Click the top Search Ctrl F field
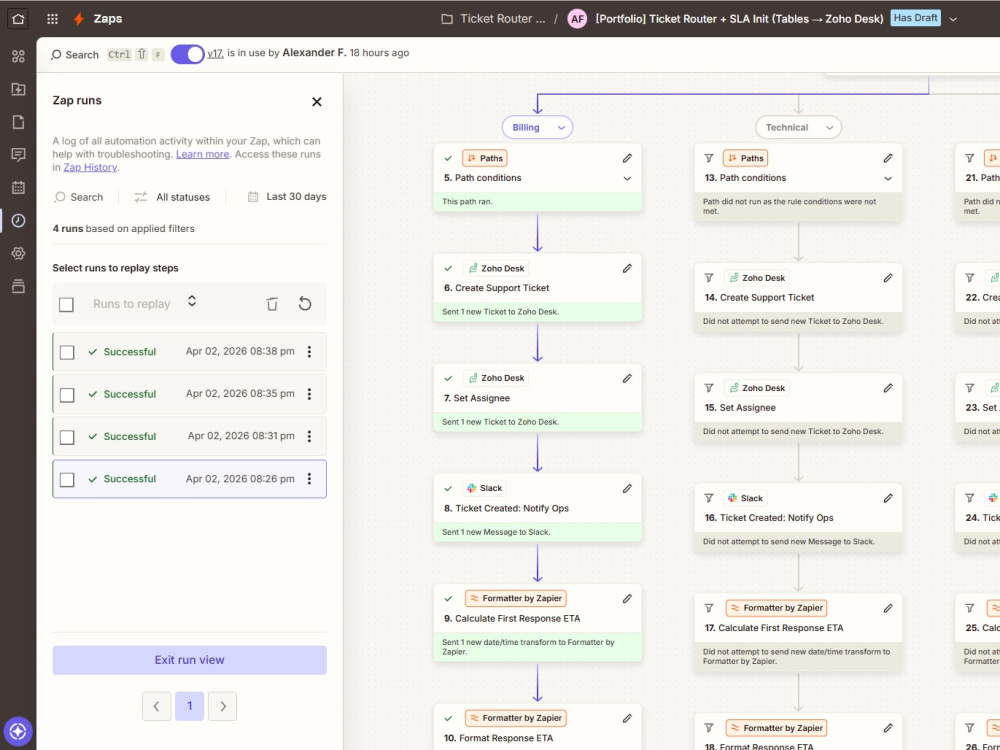Image resolution: width=1000 pixels, height=750 pixels. tap(108, 54)
